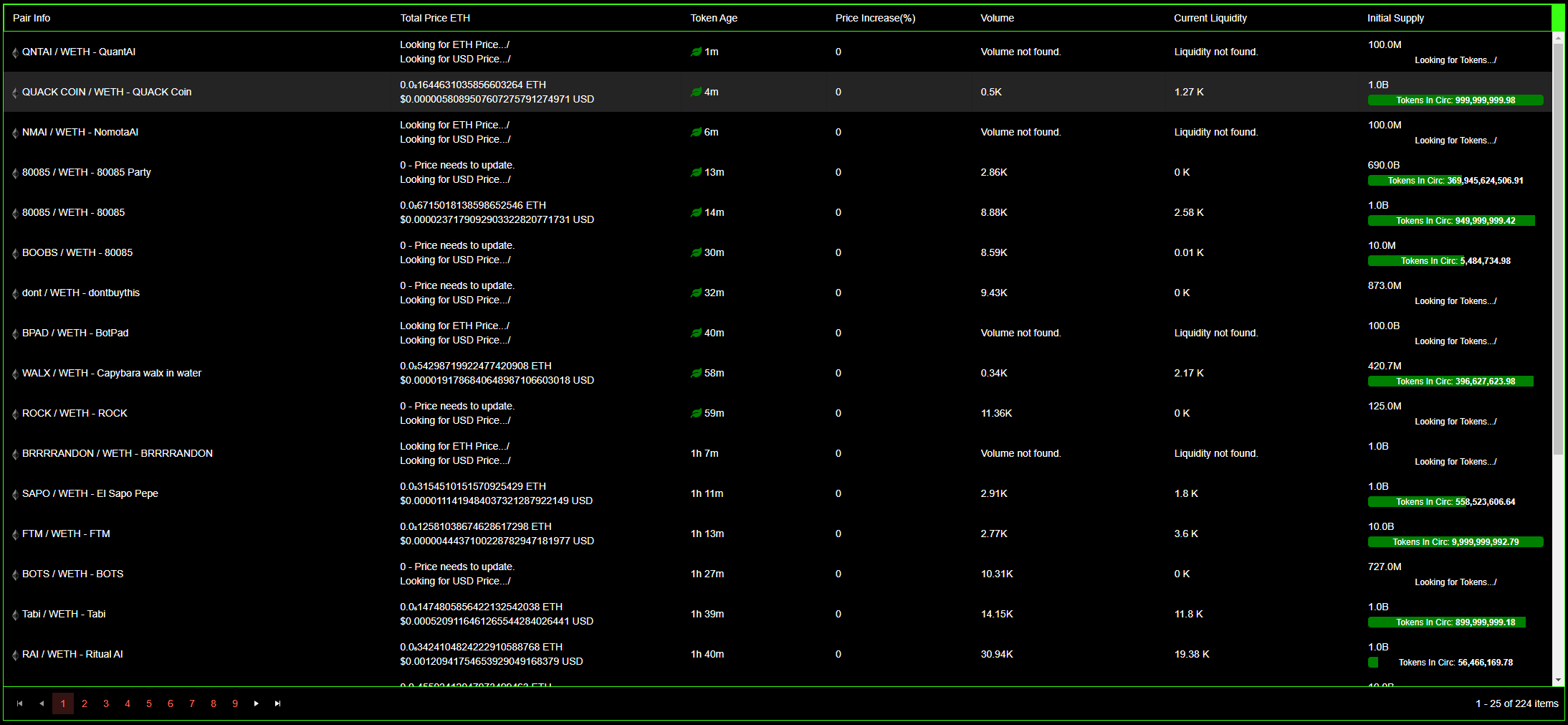The width and height of the screenshot is (1568, 725).
Task: Go to the first page arrow
Action: [19, 703]
